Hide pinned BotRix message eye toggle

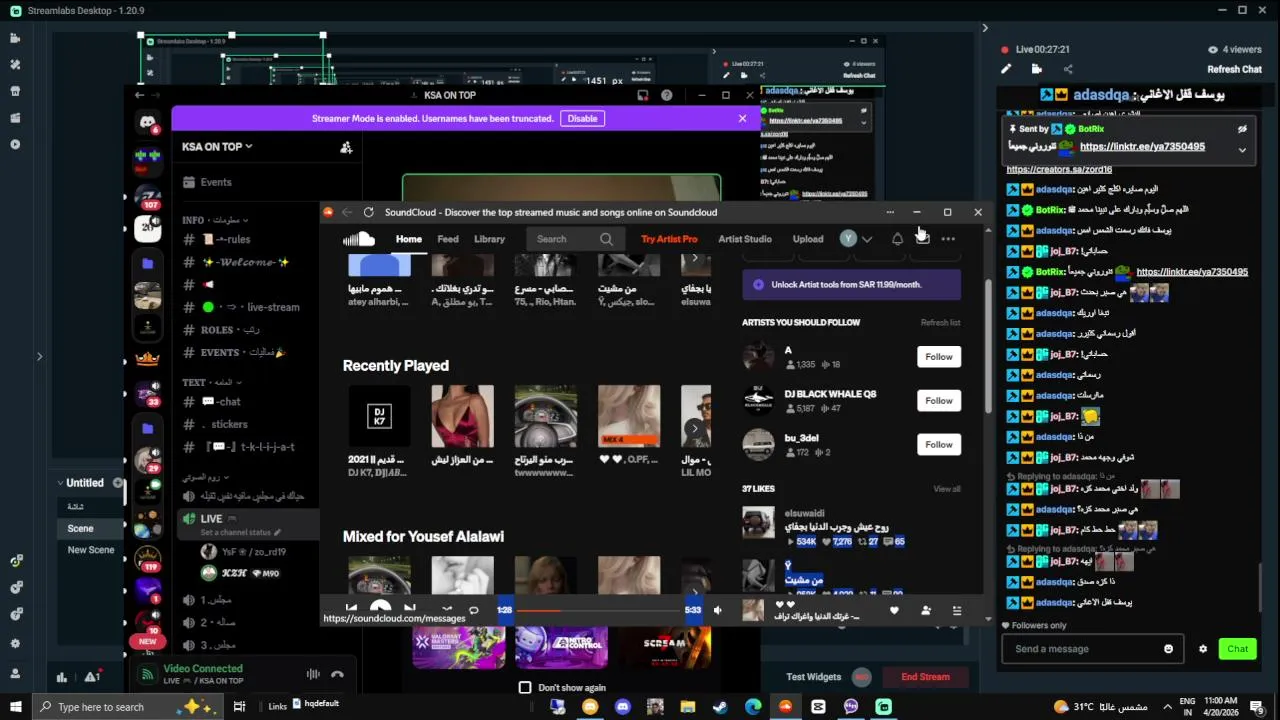1242,129
